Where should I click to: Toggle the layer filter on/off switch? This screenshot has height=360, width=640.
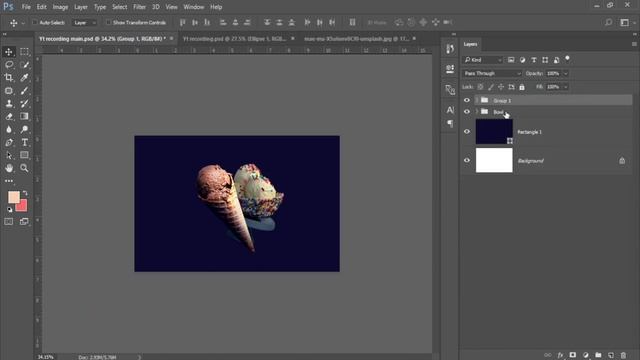coord(567,59)
